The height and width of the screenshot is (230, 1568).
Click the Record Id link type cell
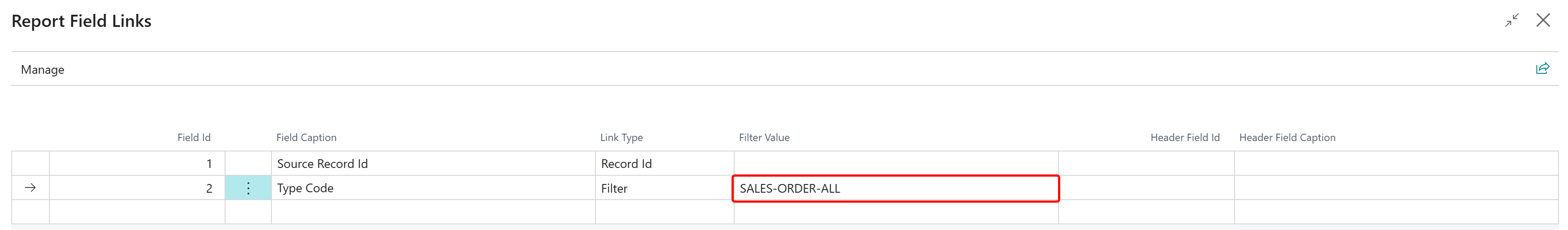(x=663, y=164)
